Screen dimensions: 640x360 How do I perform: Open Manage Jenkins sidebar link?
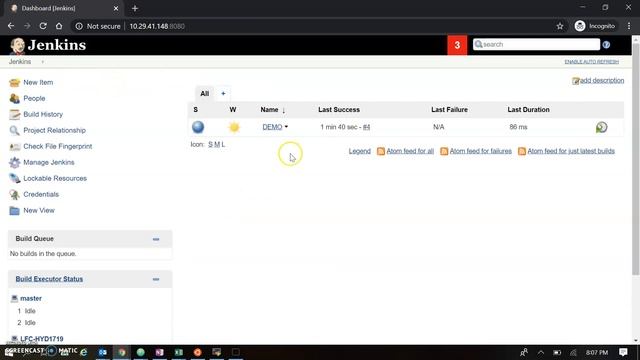(x=49, y=162)
